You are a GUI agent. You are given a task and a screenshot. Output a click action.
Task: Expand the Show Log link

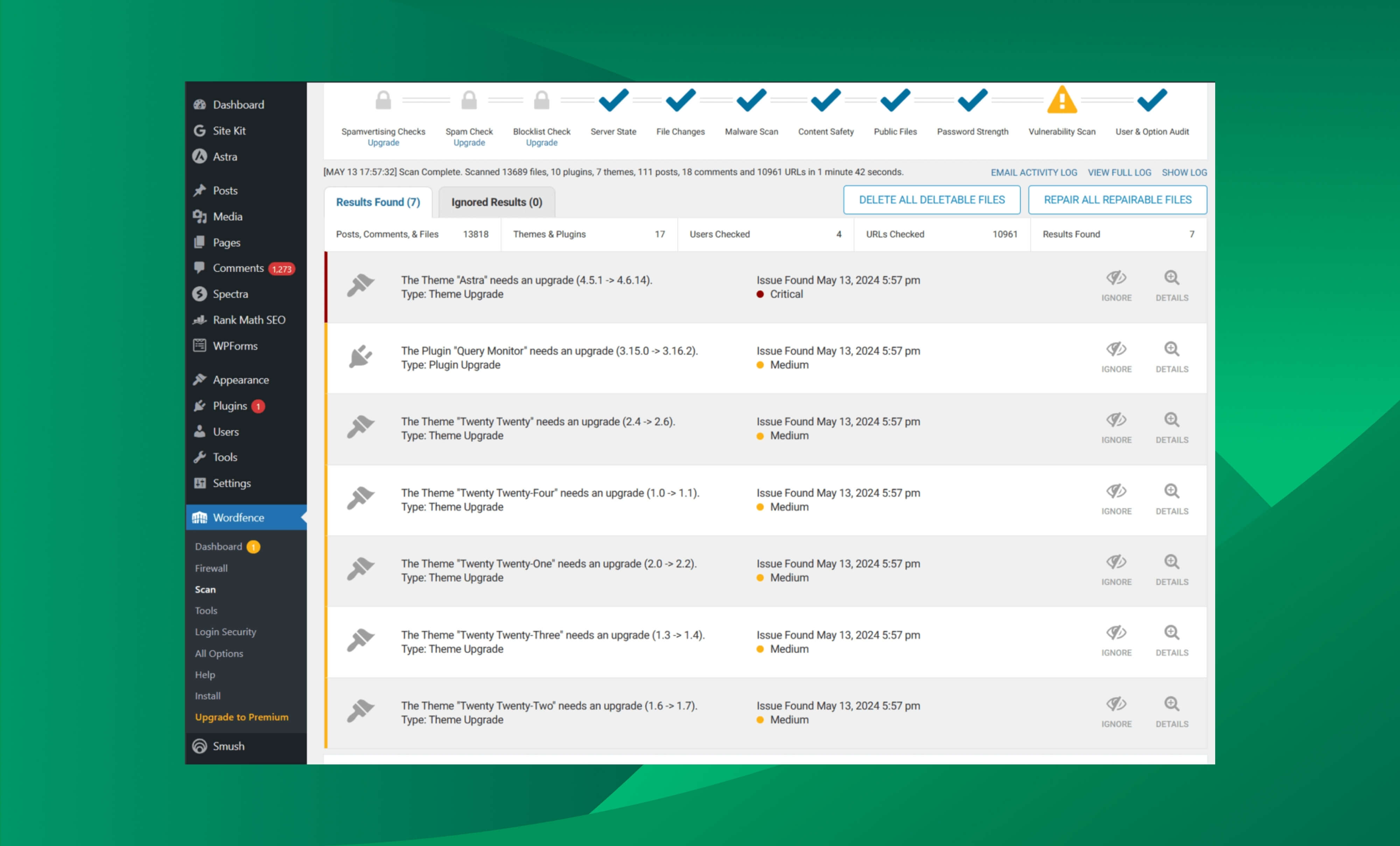(x=1184, y=172)
